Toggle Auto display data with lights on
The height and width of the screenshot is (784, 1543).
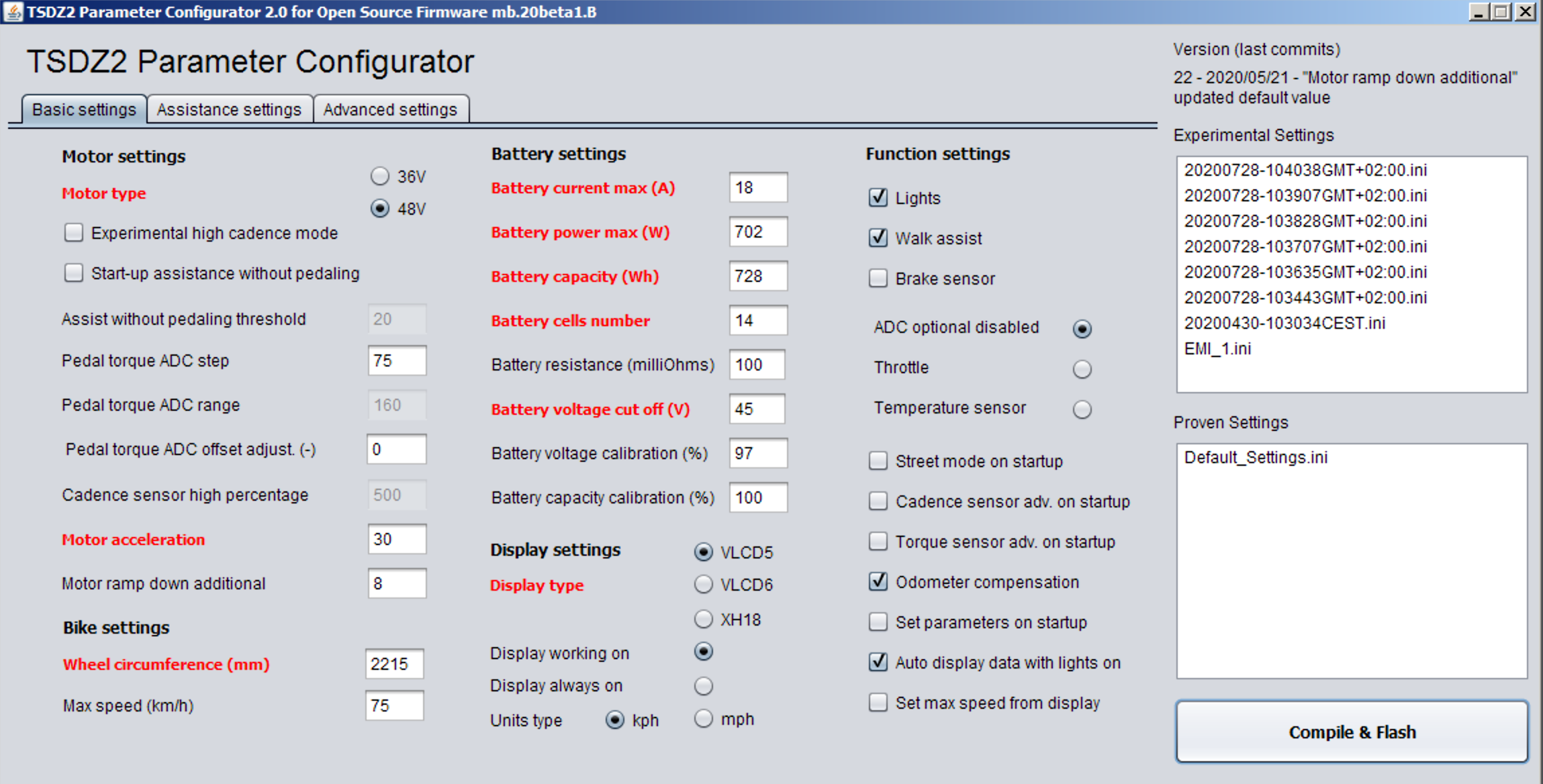point(995,663)
